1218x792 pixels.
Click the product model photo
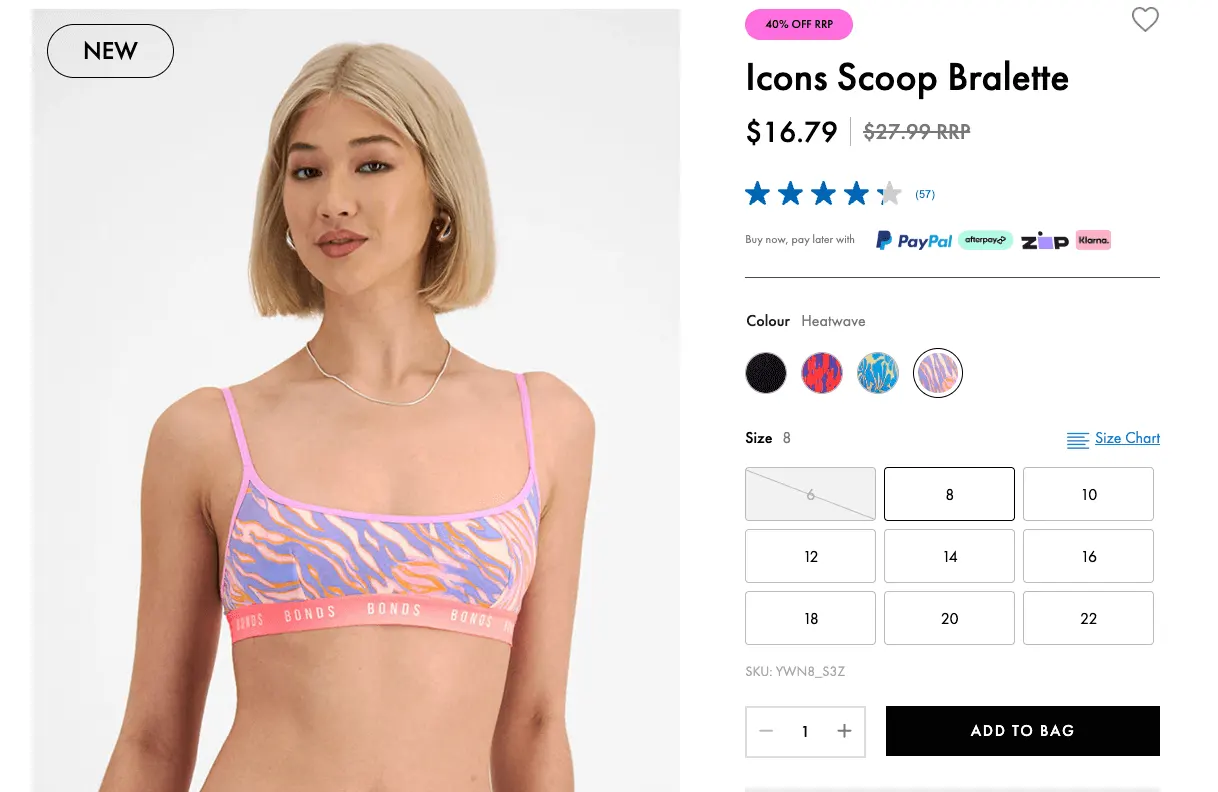point(356,400)
